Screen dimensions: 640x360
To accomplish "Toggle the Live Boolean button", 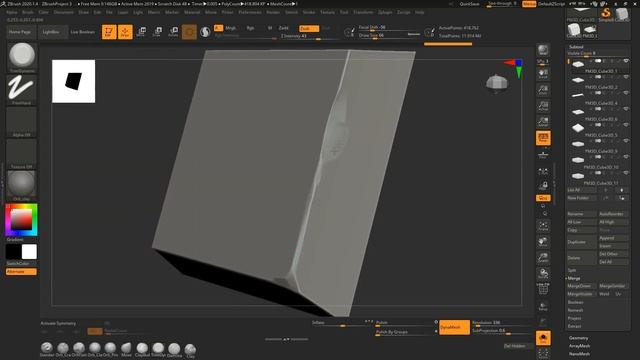I will (x=82, y=32).
